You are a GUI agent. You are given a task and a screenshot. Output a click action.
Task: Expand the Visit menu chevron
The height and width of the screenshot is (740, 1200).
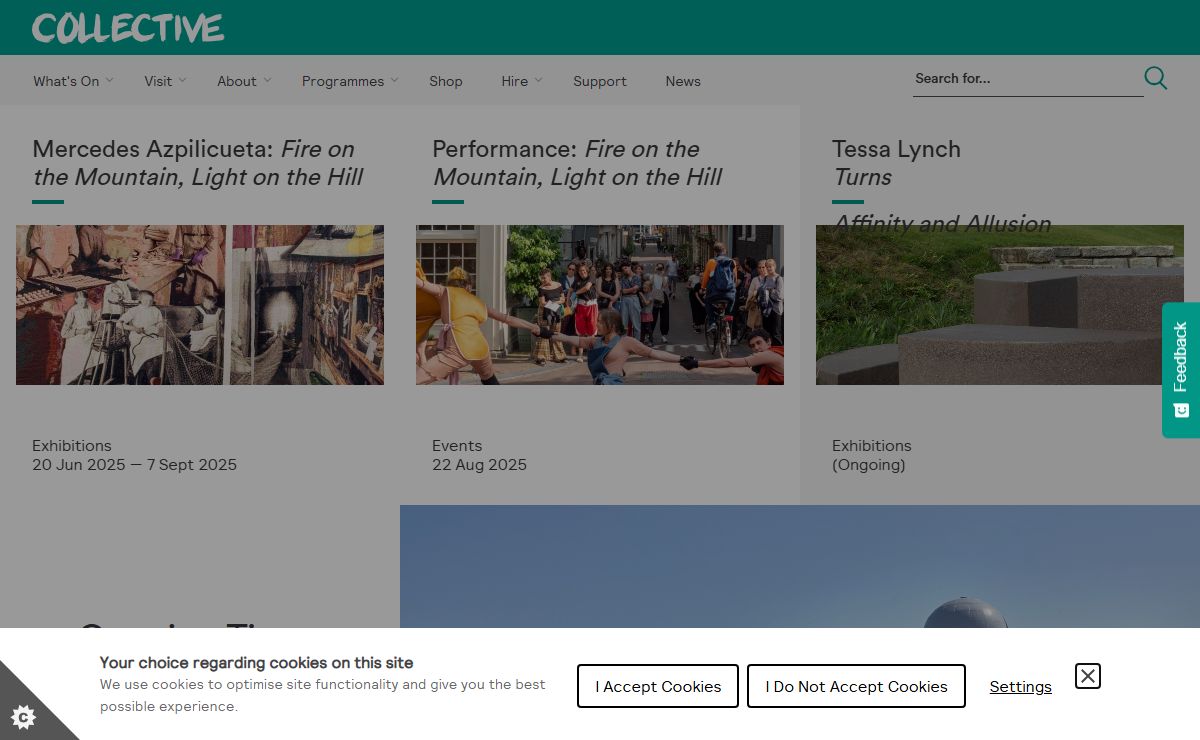182,80
